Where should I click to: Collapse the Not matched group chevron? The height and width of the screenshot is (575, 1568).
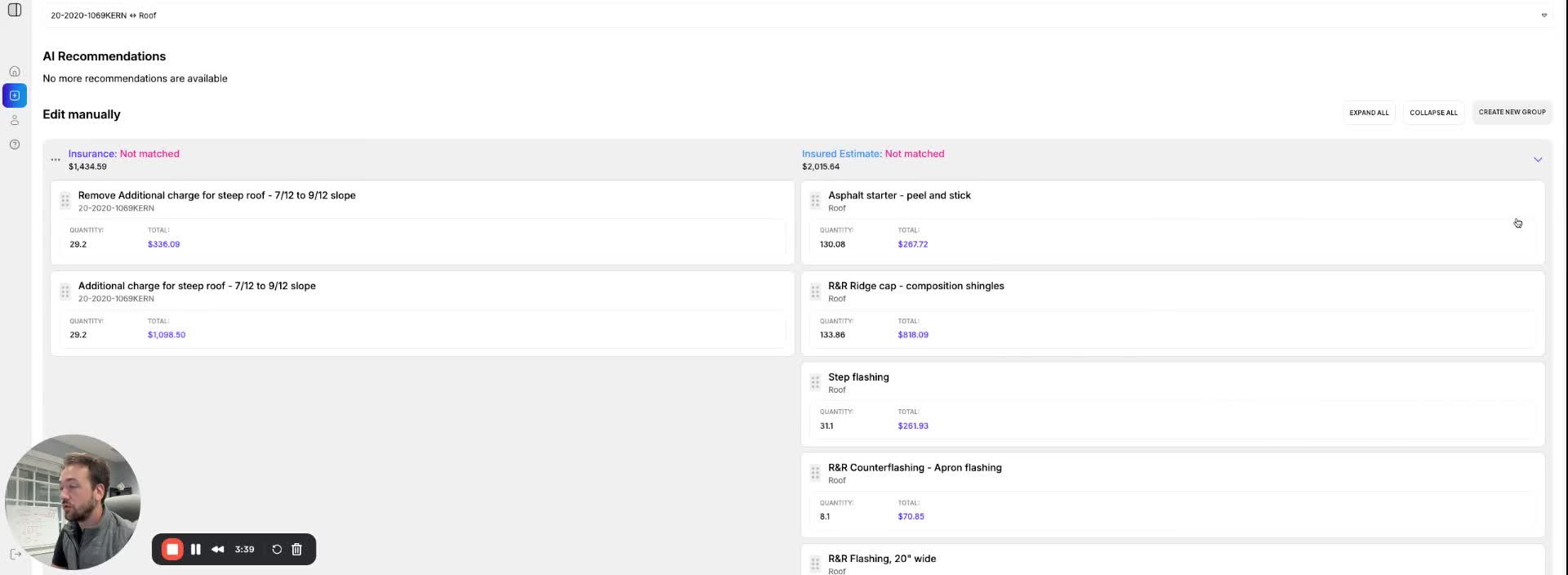click(1538, 159)
